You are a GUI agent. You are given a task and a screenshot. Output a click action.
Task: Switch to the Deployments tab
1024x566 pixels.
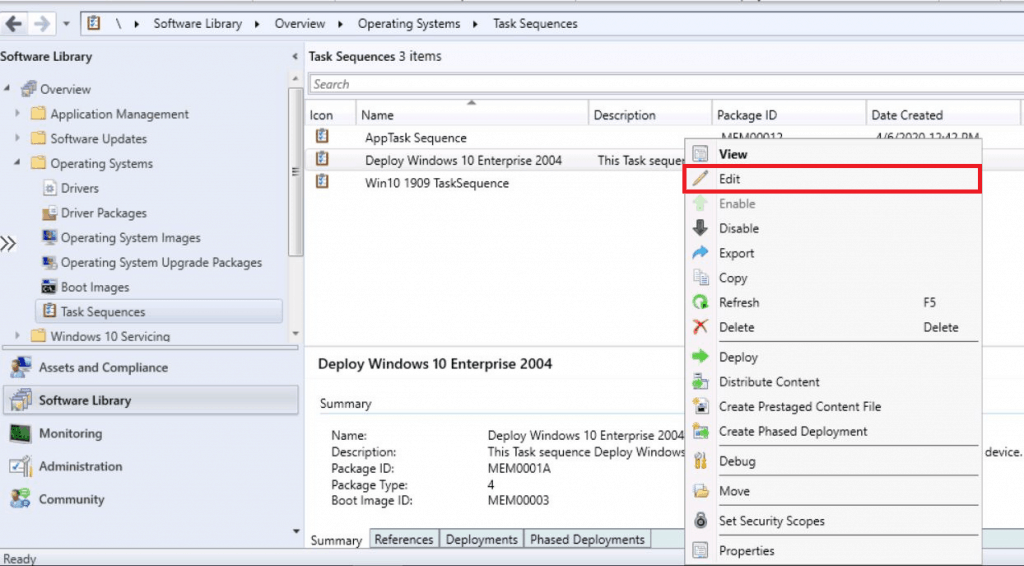point(481,539)
